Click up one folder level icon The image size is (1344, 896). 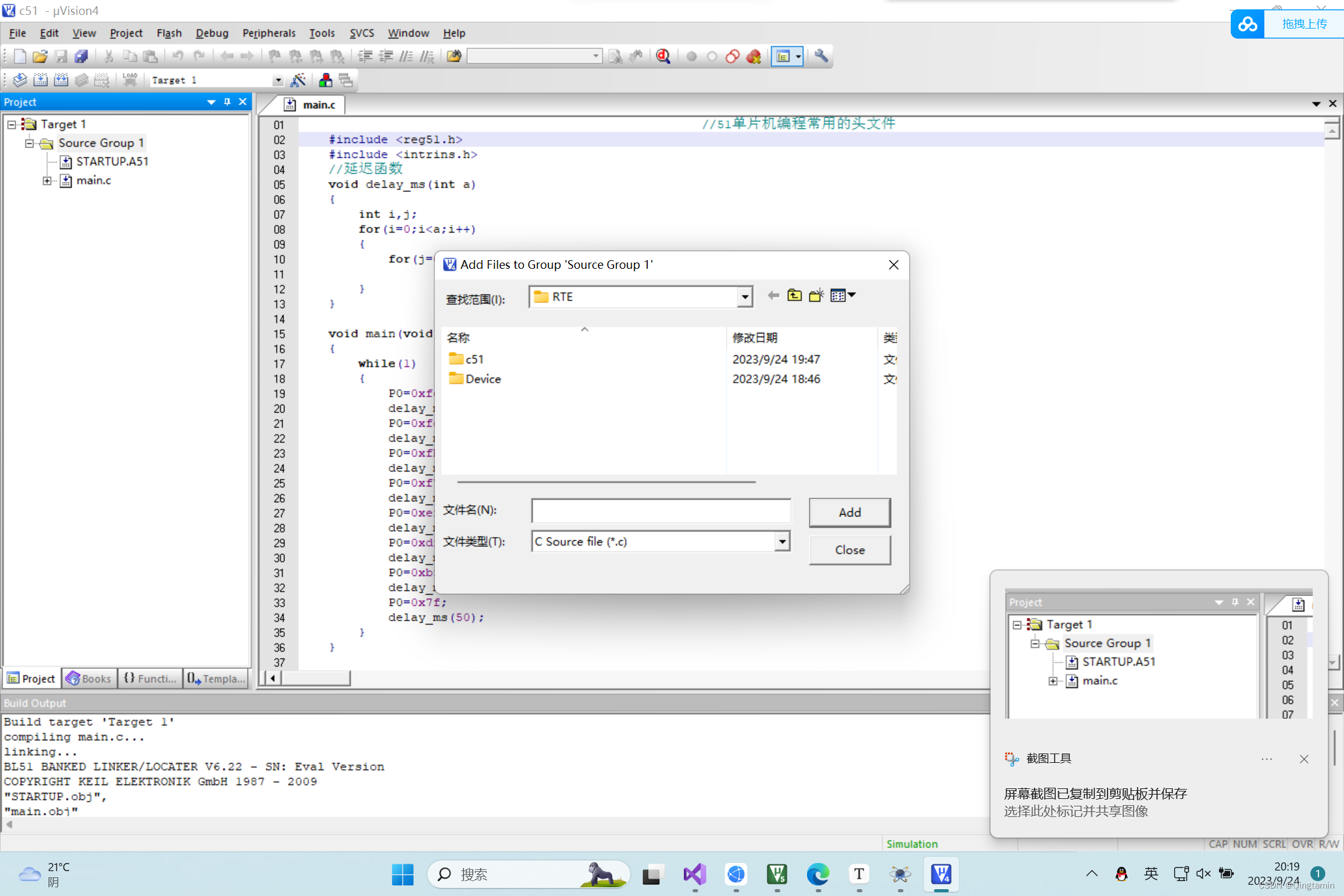pos(795,296)
